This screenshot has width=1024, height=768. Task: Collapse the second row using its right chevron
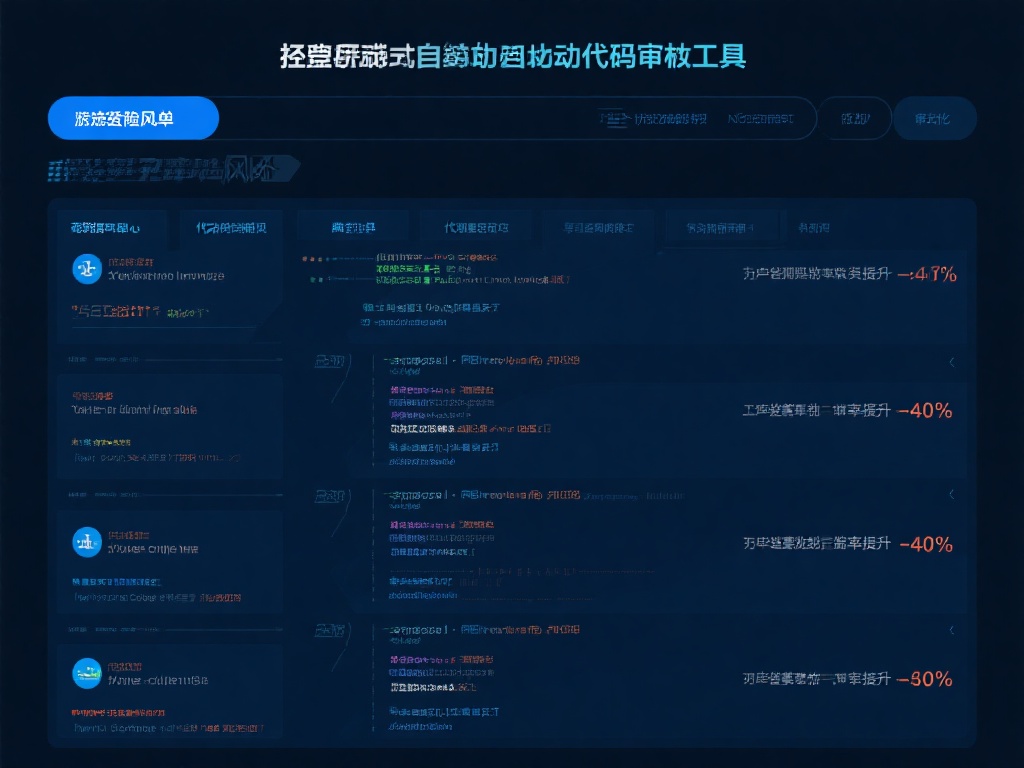pyautogui.click(x=951, y=362)
